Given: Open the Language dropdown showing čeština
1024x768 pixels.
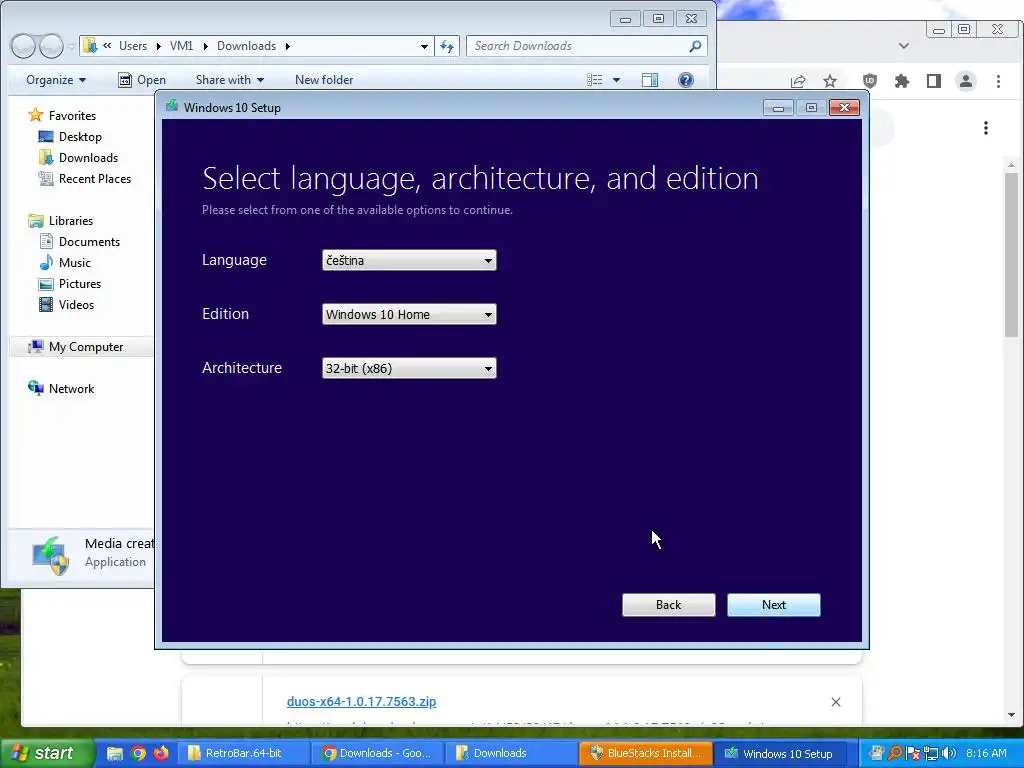Looking at the screenshot, I should (x=409, y=261).
